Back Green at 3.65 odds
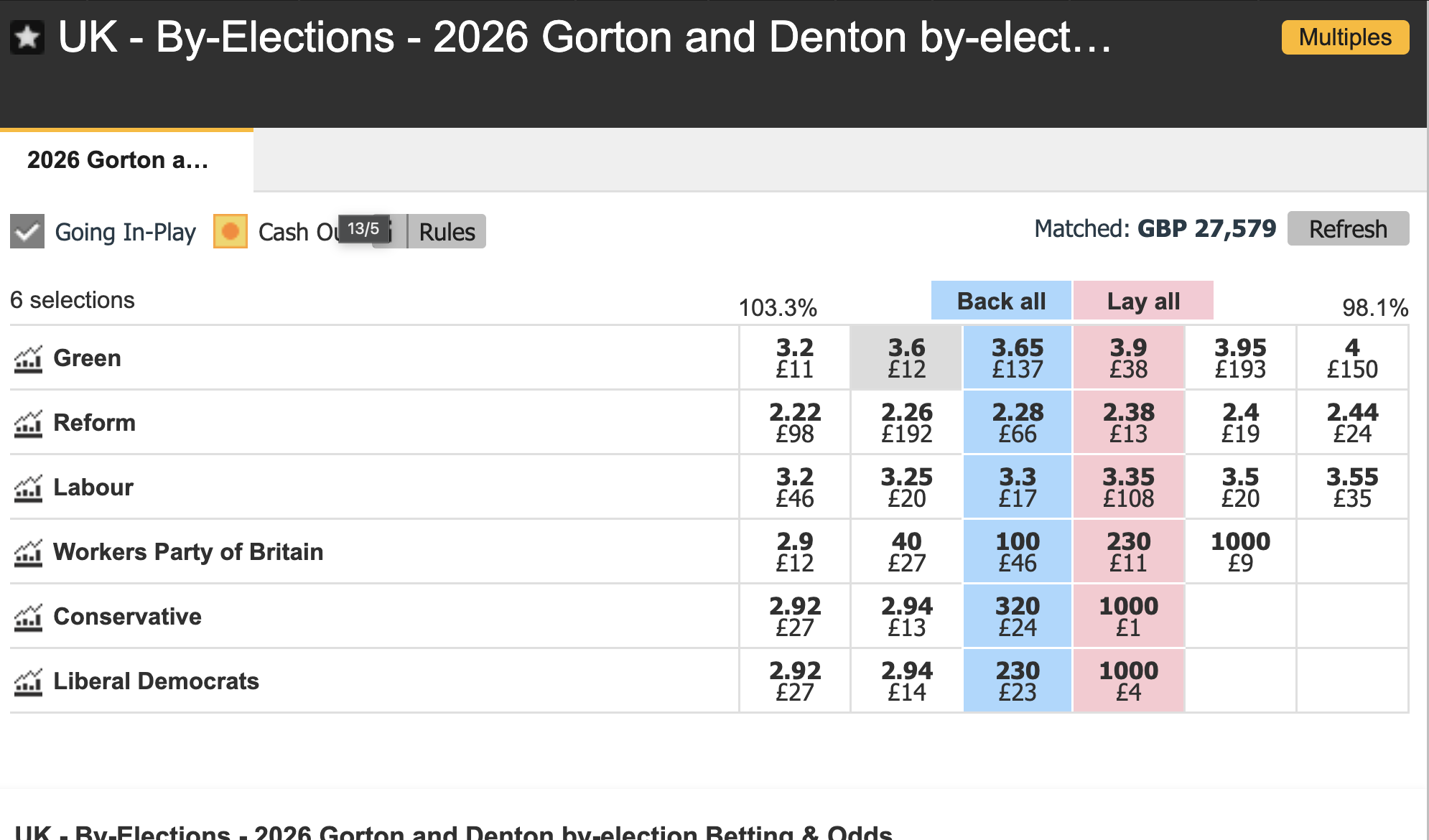The height and width of the screenshot is (840, 1429). [1018, 358]
